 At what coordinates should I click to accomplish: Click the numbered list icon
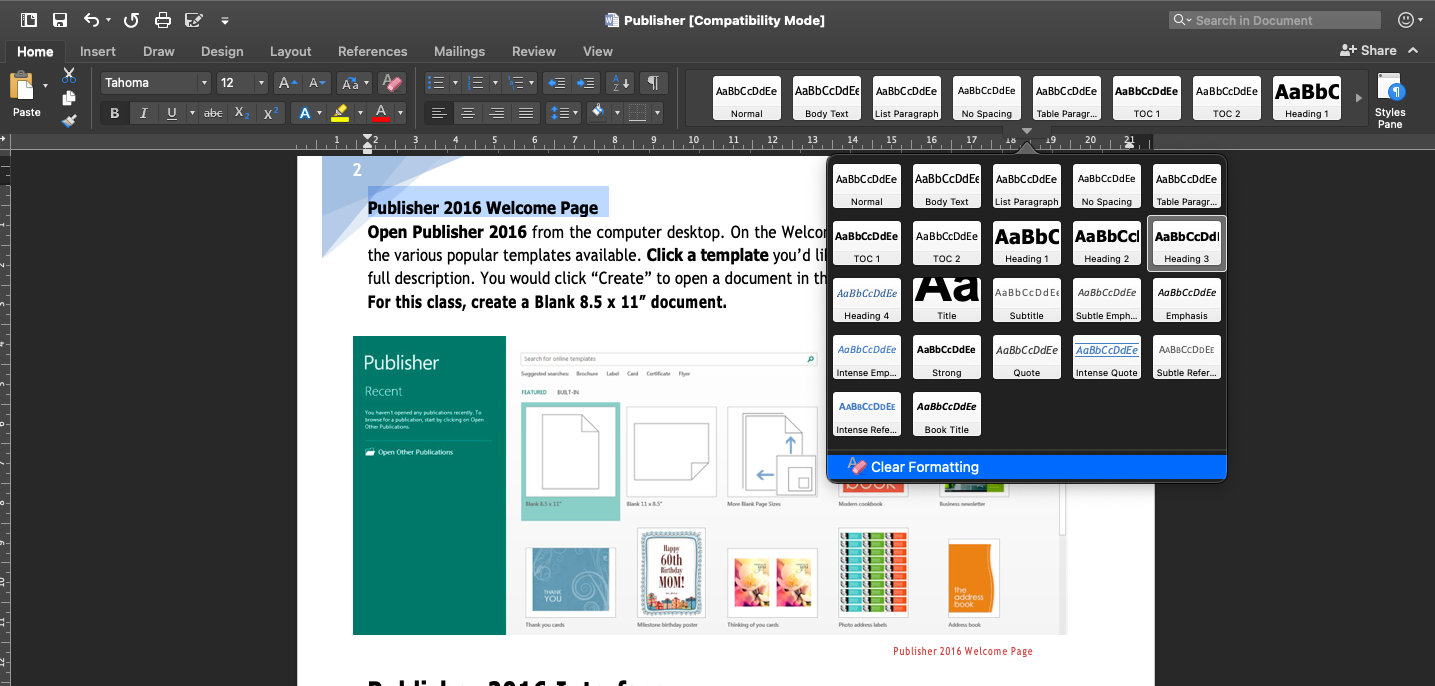point(476,83)
